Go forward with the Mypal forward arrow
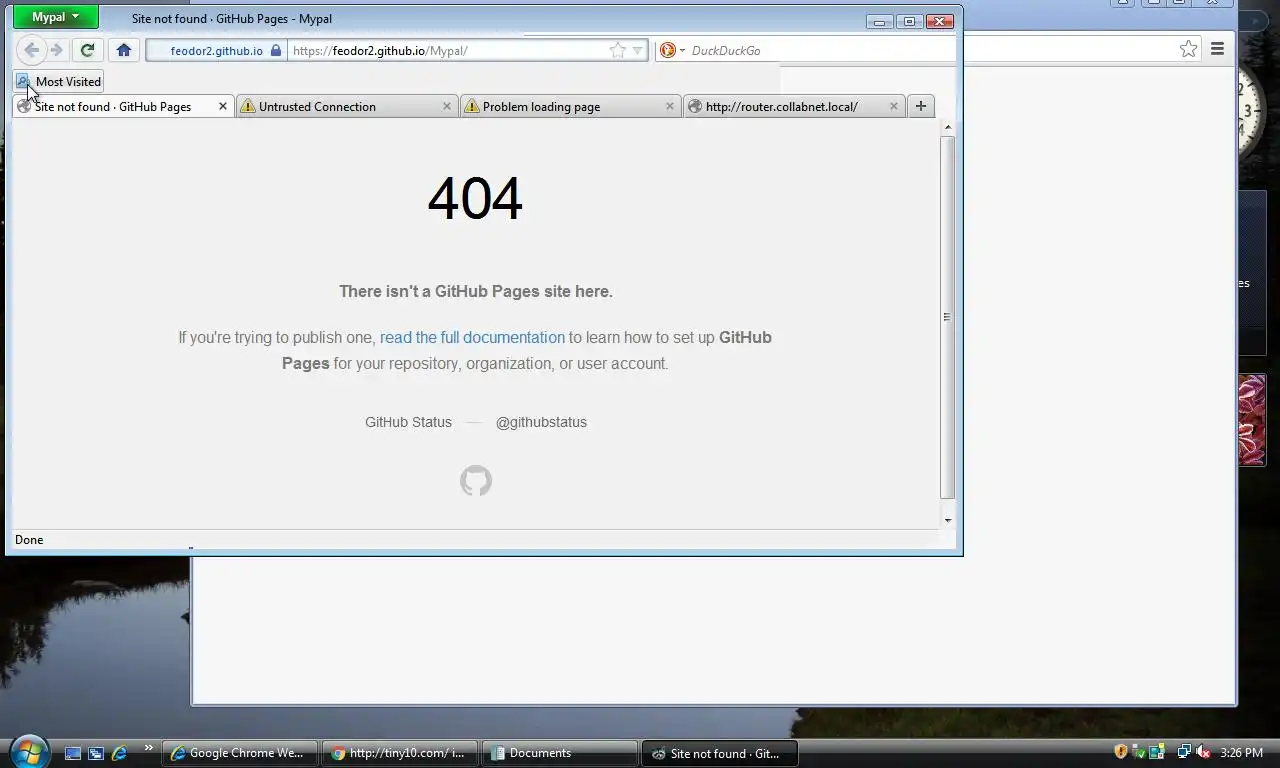 click(57, 50)
